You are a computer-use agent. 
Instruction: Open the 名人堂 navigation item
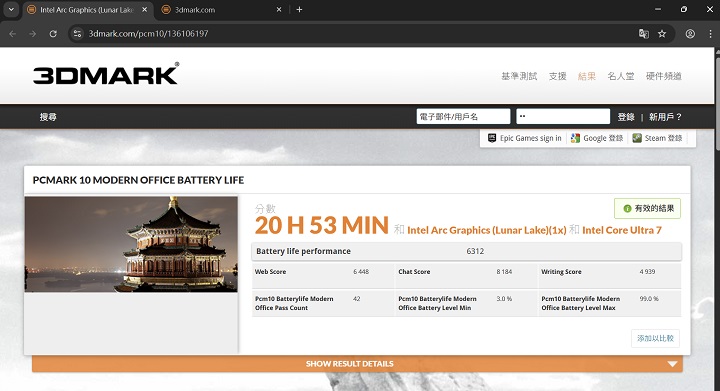coord(620,76)
